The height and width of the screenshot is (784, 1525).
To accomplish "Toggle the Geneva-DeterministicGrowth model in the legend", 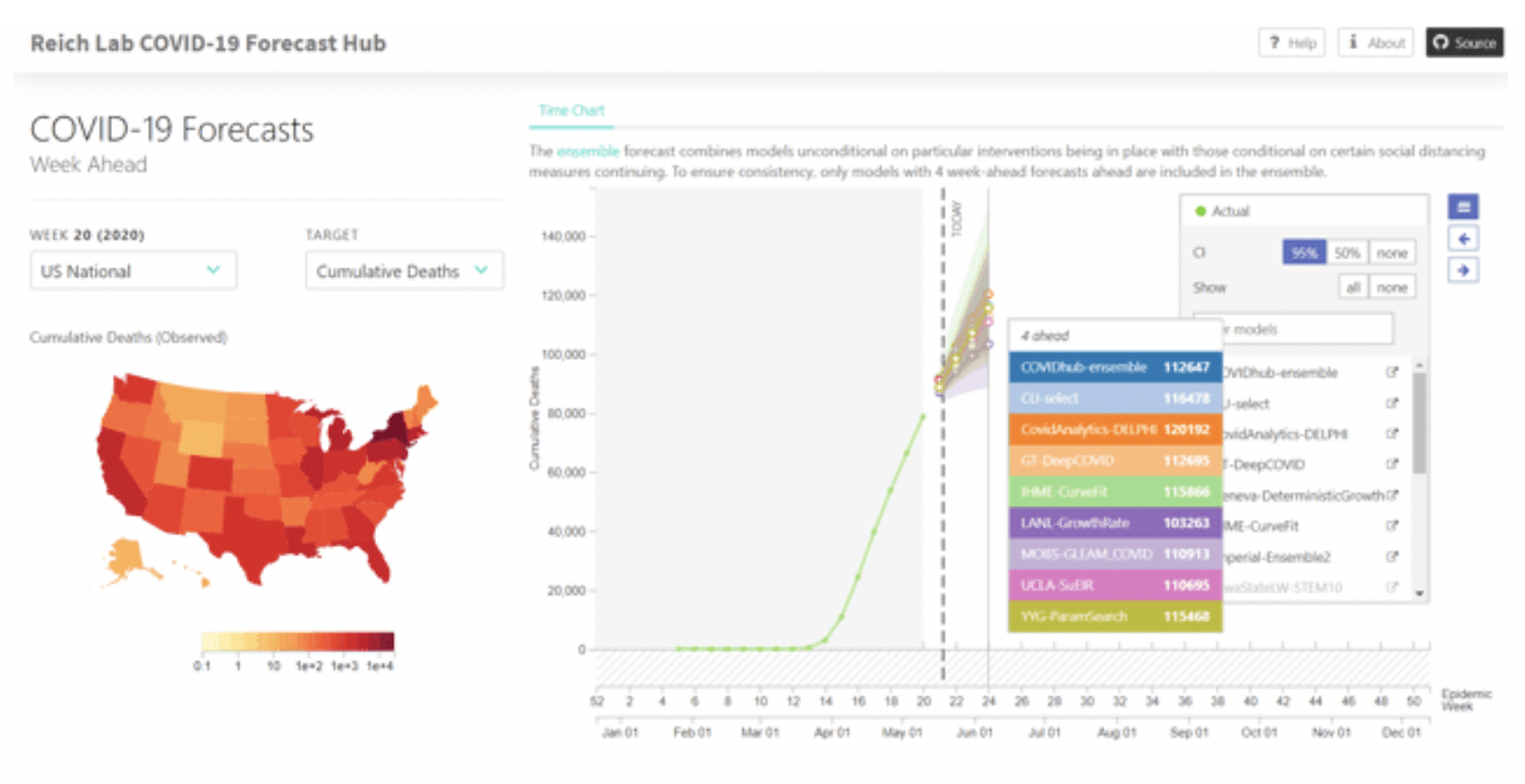I will 1304,496.
